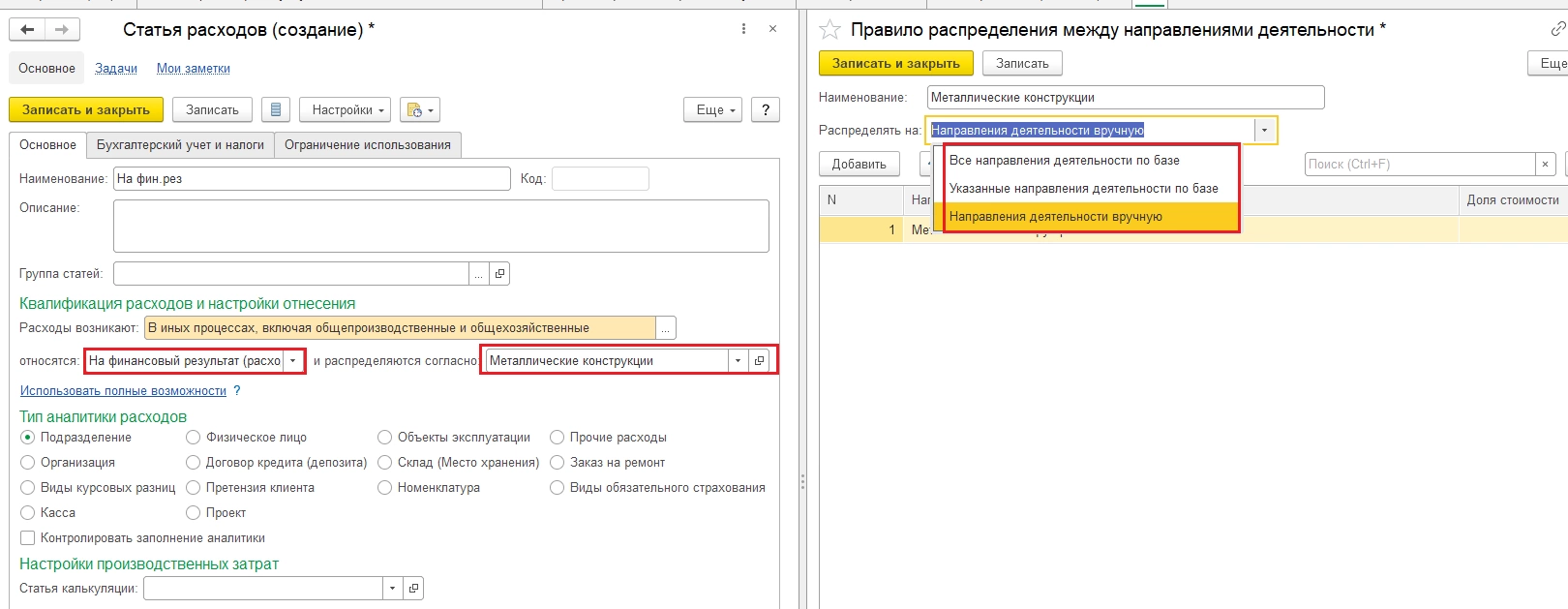The width and height of the screenshot is (1568, 609).
Task: Open the report list icon next to Записать
Action: coord(276,110)
